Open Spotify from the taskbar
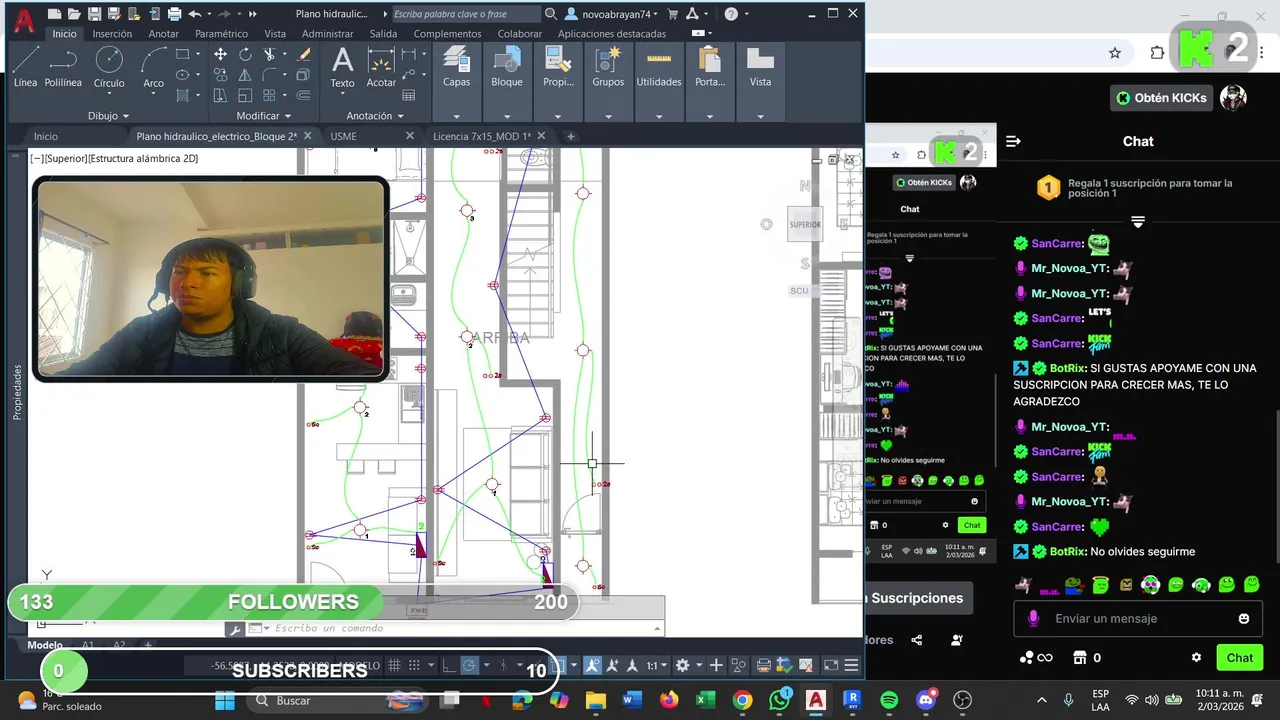 pos(889,701)
